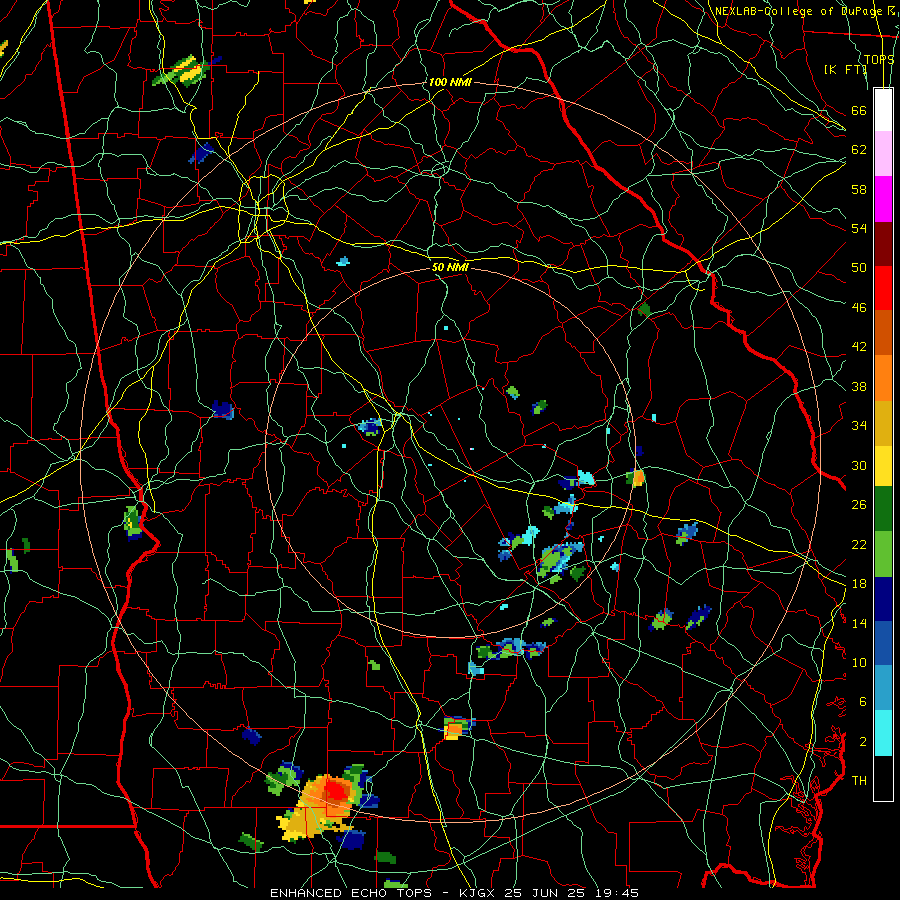Click the dark green legend swatch
Viewport: 900px width, 900px height.
883,509
